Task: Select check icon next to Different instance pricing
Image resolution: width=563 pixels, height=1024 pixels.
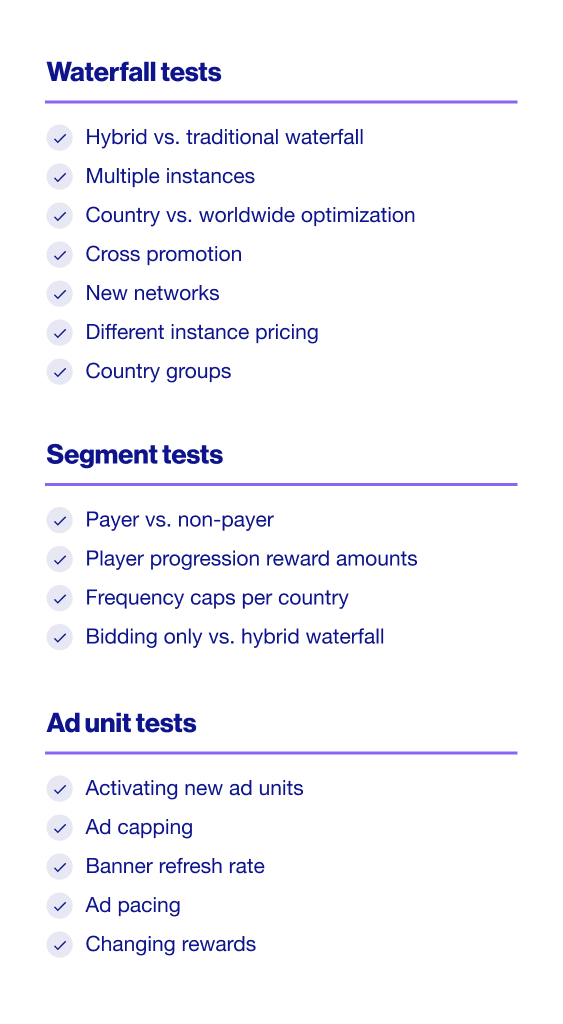Action: coord(59,333)
